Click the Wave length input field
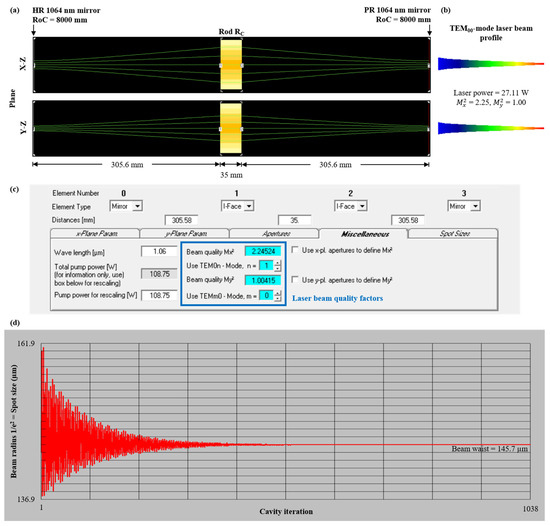Viewport: 550px width, 526px height. click(x=159, y=251)
